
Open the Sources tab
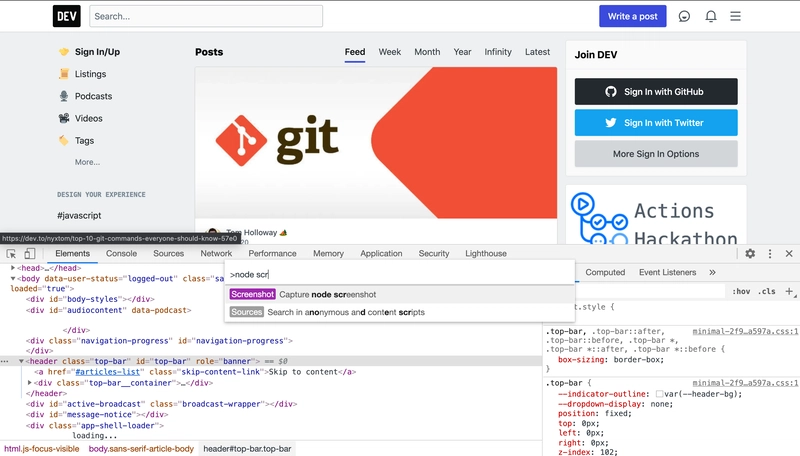168,254
